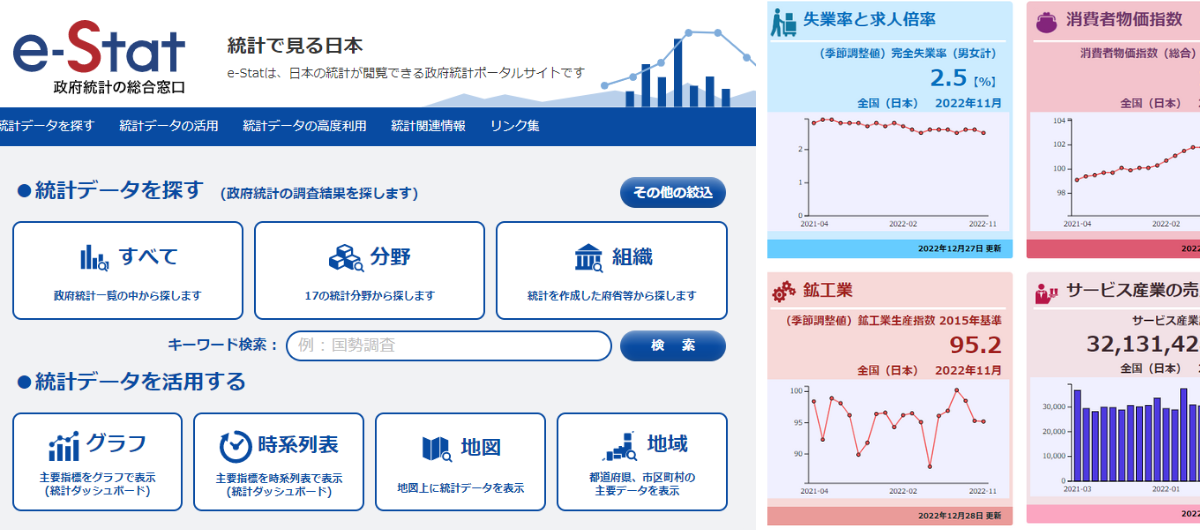Open the 時系列表 card
Image resolution: width=1200 pixels, height=530 pixels.
coord(279,462)
